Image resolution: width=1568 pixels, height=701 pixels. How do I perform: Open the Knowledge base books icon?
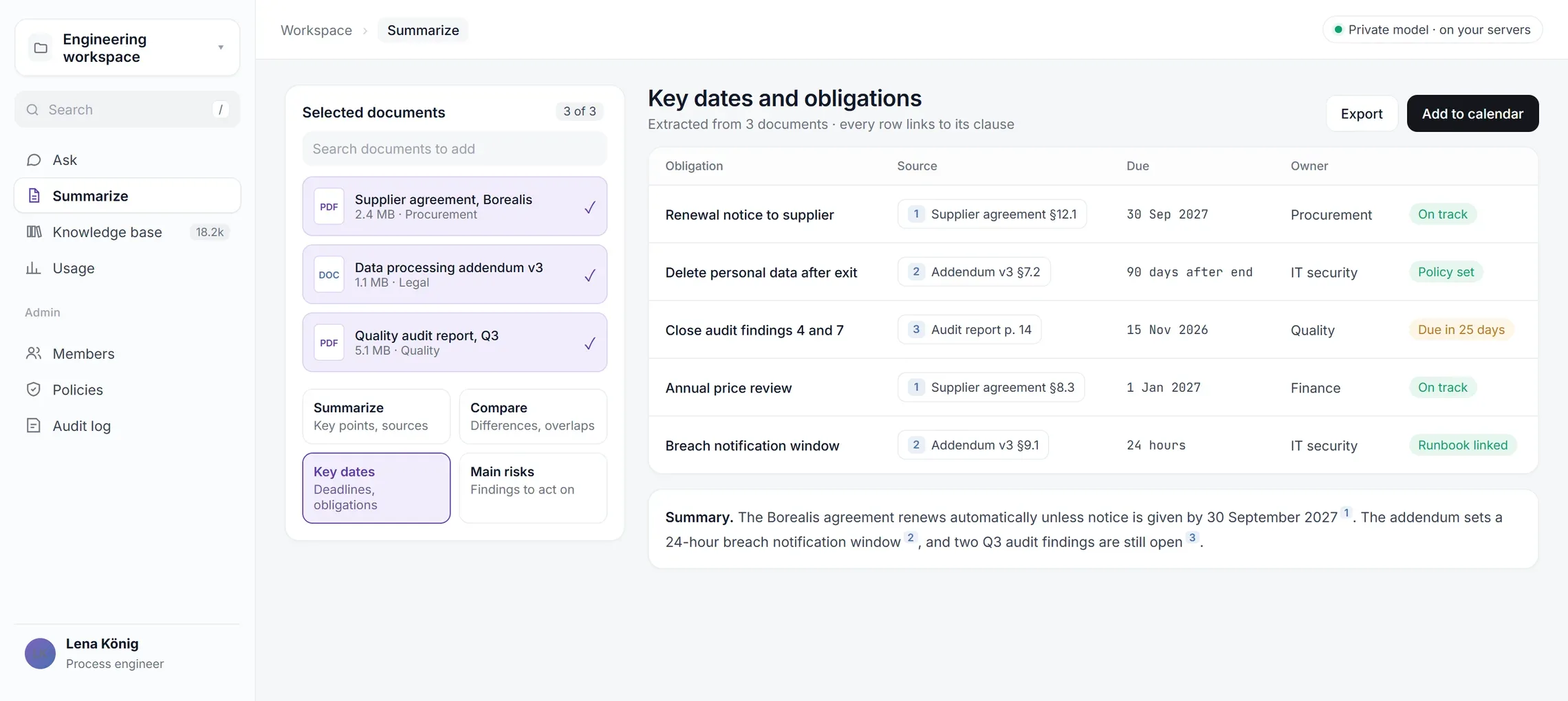34,232
